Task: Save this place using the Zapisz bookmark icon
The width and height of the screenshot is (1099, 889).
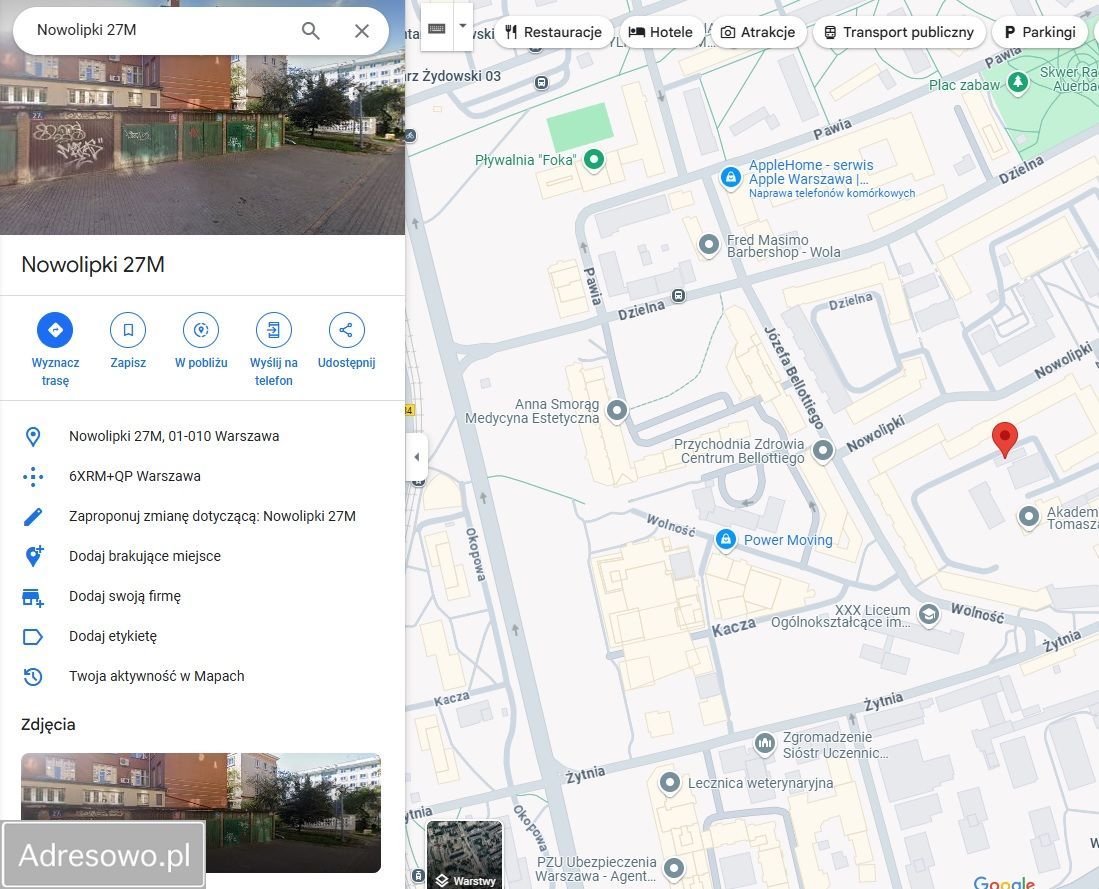Action: (128, 330)
